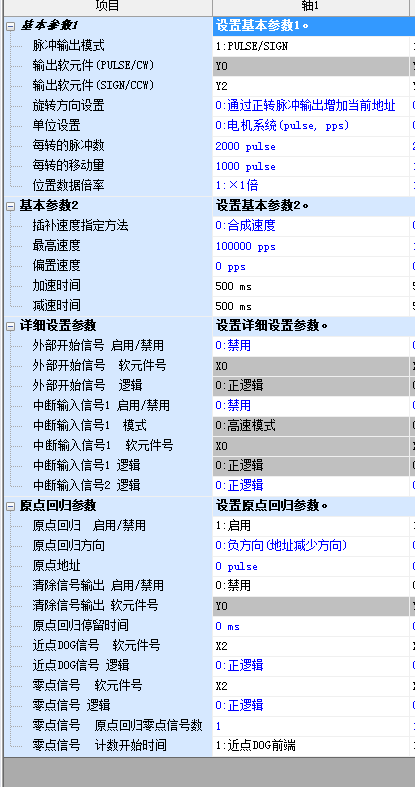Collapse the 详细设置参数 group
Screen dimensions: 415x787
(11, 326)
